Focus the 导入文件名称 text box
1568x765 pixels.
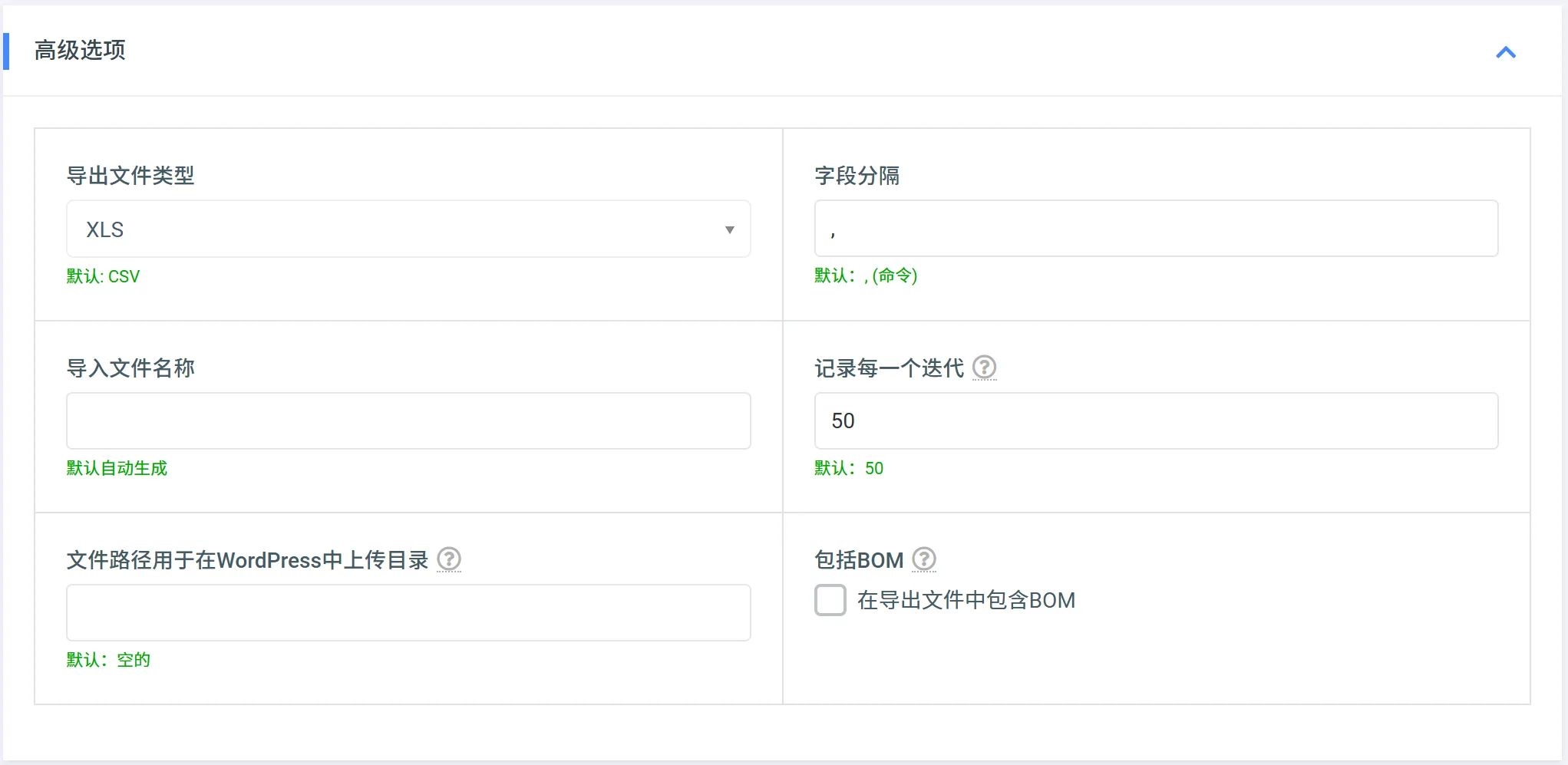[x=408, y=421]
